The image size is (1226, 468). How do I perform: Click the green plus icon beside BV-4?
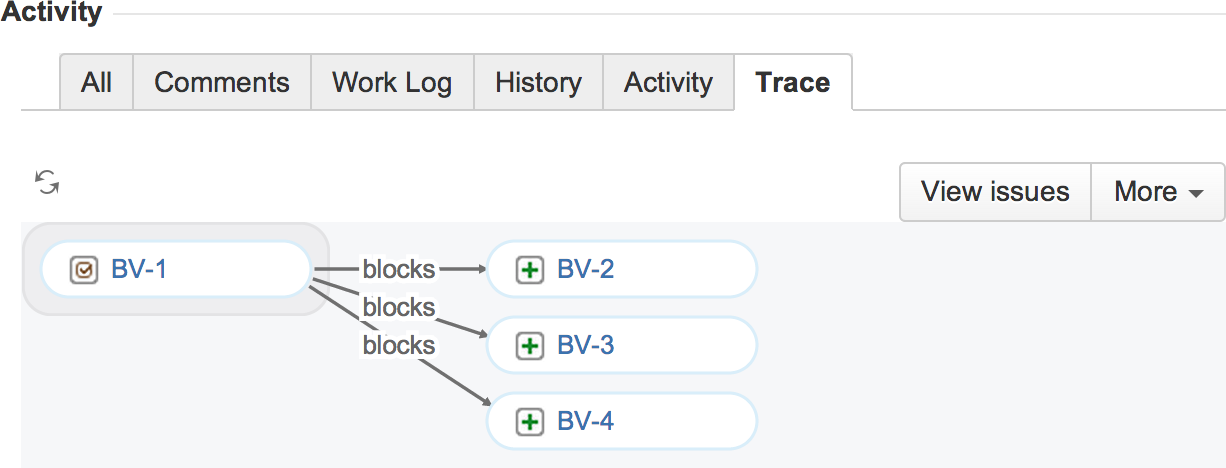coord(529,422)
